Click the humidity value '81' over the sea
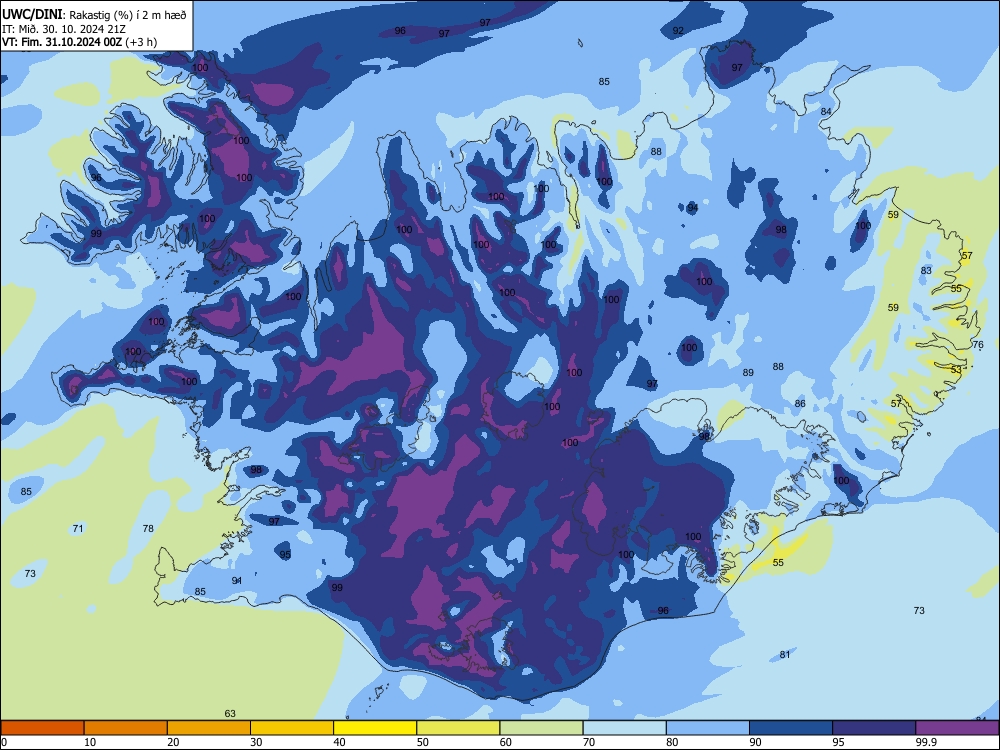 pyautogui.click(x=785, y=655)
